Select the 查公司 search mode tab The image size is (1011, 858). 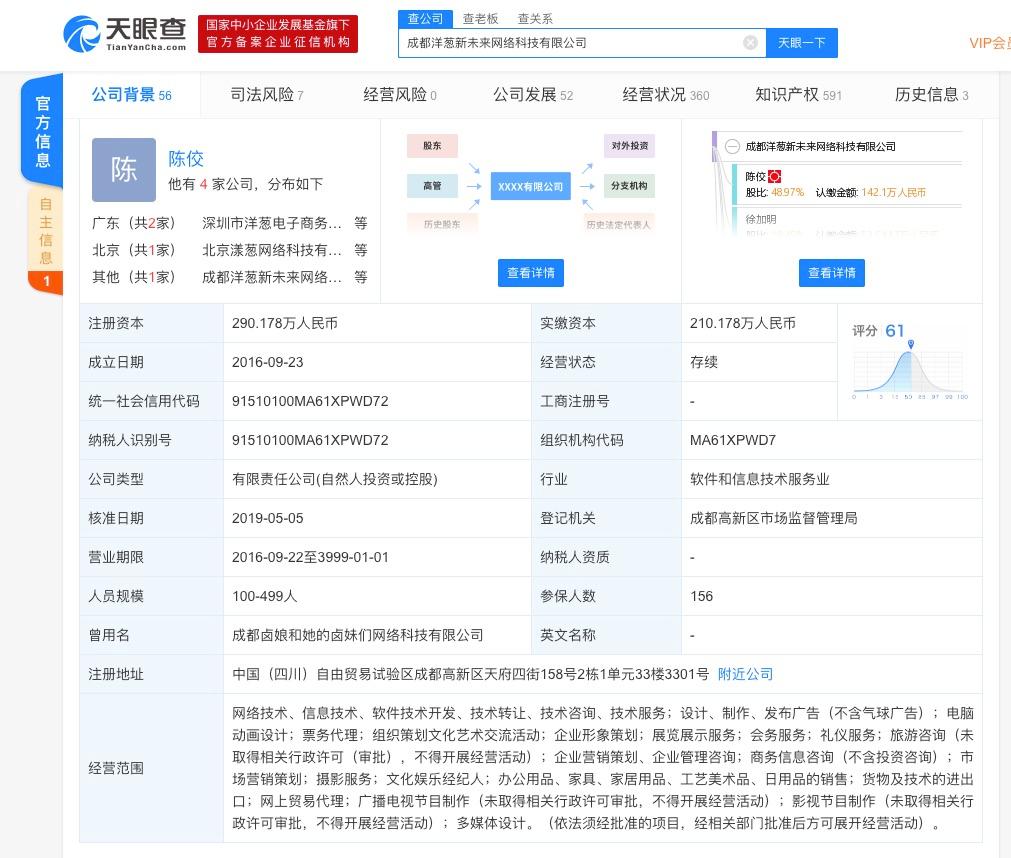[x=426, y=19]
